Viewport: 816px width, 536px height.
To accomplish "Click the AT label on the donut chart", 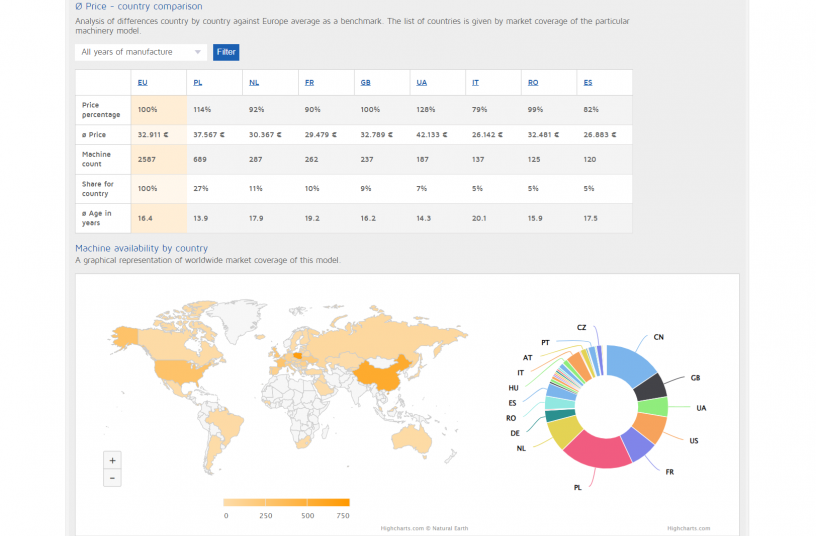I will coord(528,358).
